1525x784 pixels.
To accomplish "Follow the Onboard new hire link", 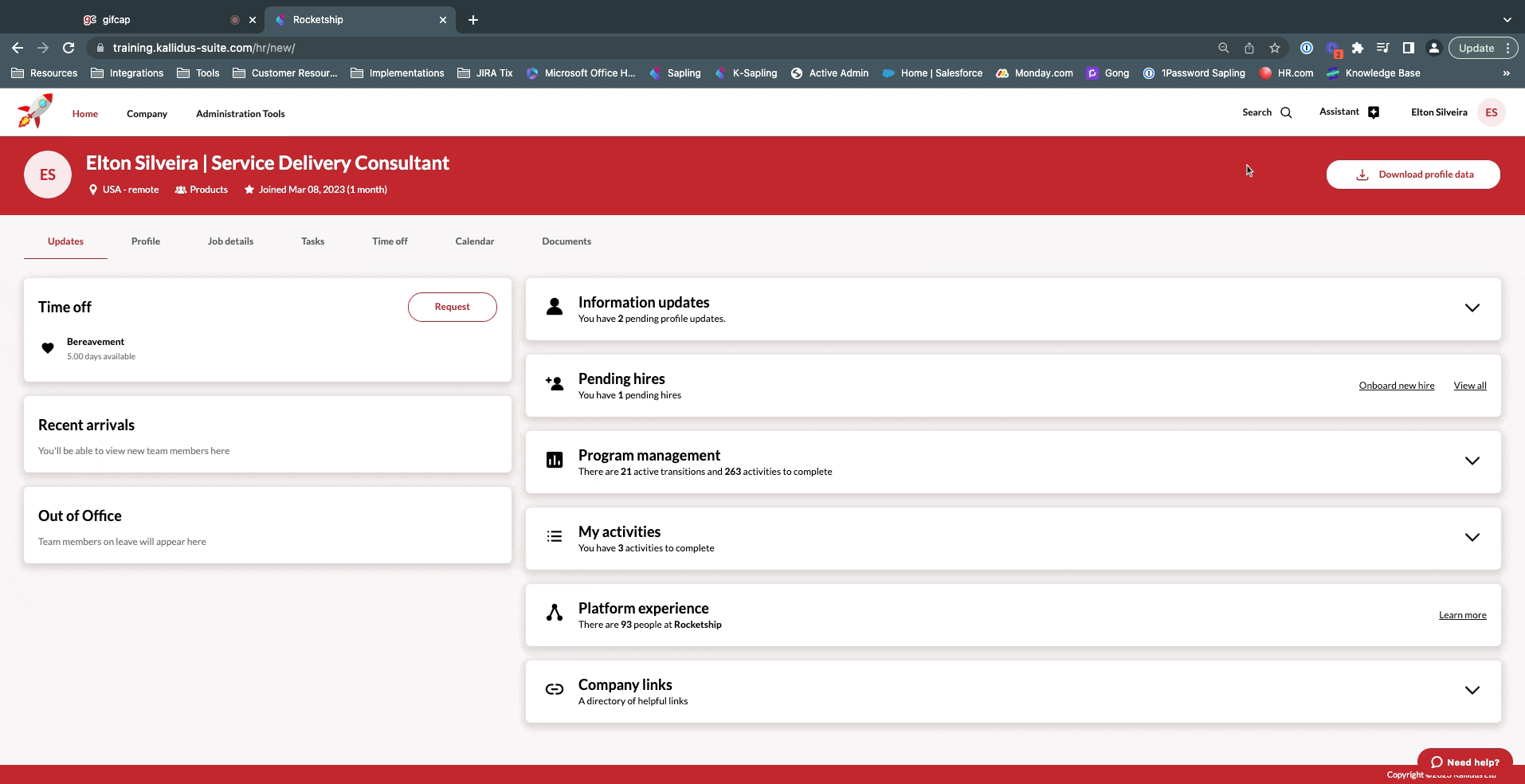I will 1396,386.
